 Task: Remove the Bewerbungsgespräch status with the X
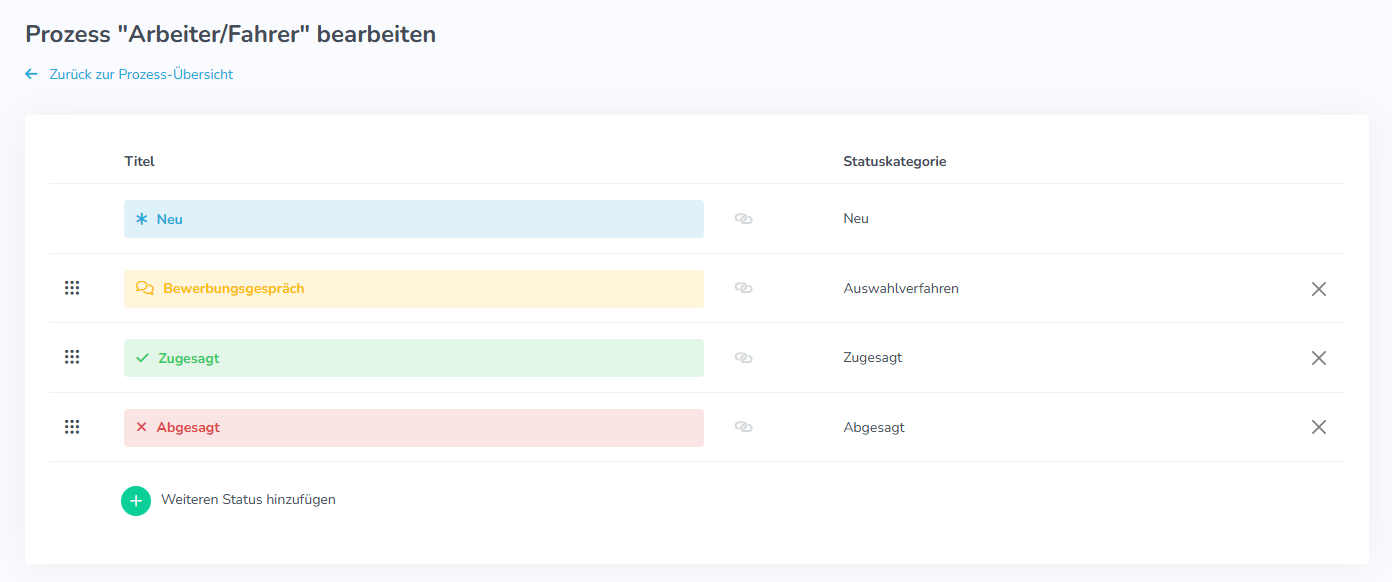(x=1319, y=289)
